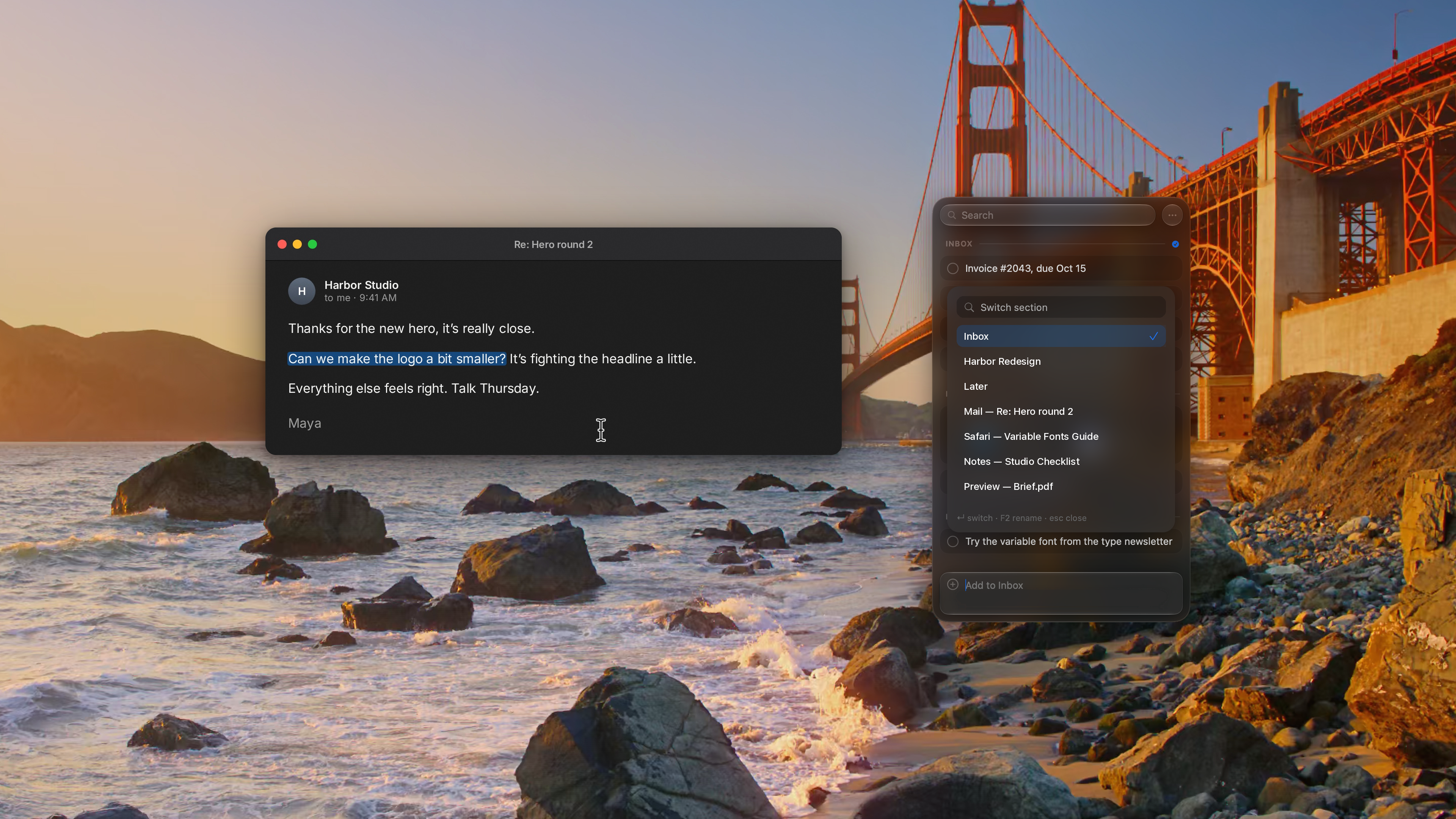The width and height of the screenshot is (1456, 819).
Task: Minimize the mail window with yellow button
Action: [297, 244]
